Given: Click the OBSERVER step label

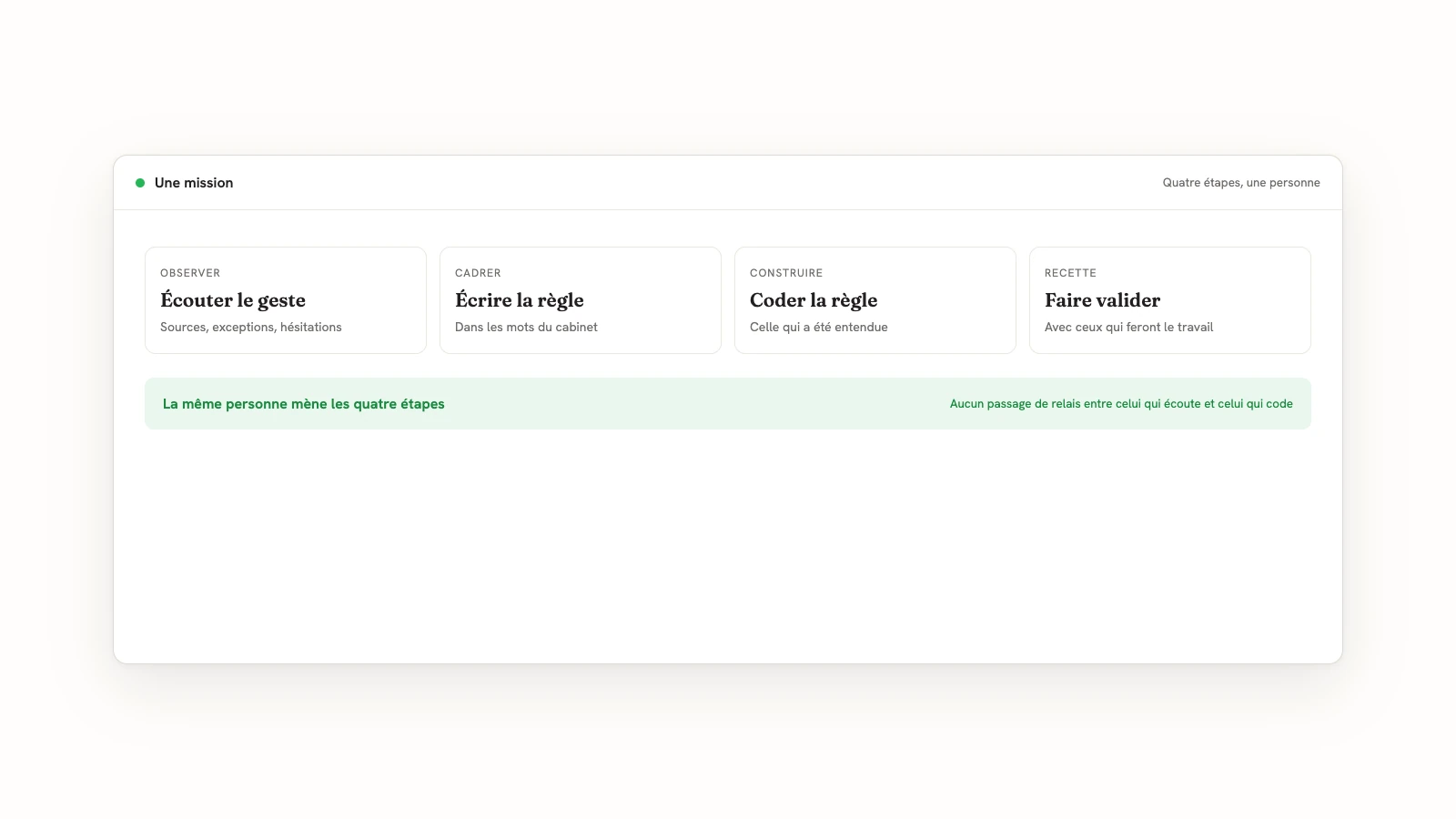Looking at the screenshot, I should pos(190,273).
